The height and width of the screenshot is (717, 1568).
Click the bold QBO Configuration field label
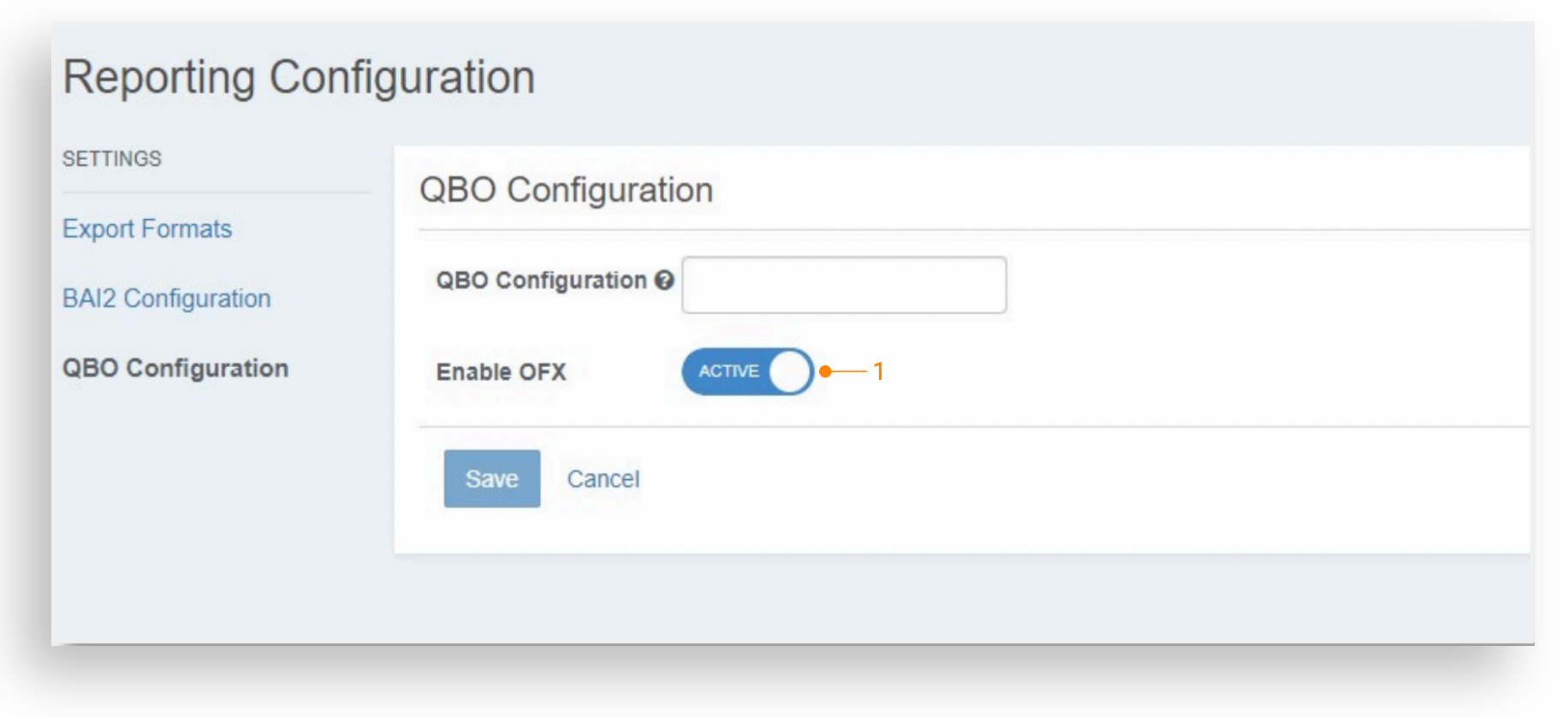coord(541,281)
